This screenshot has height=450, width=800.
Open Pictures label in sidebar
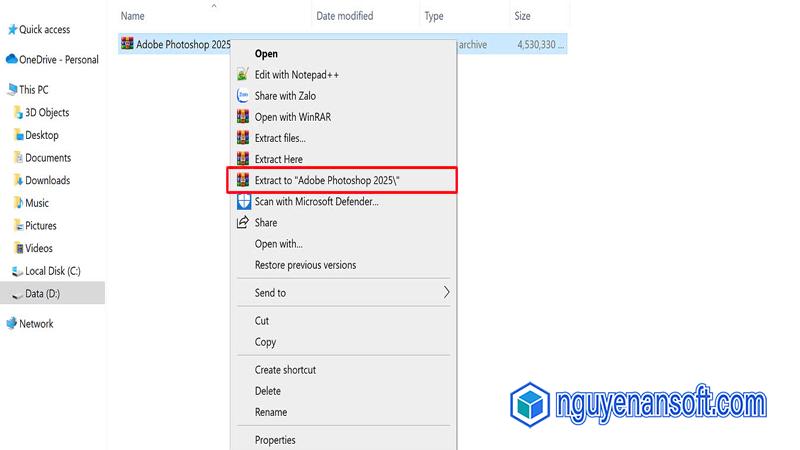41,226
